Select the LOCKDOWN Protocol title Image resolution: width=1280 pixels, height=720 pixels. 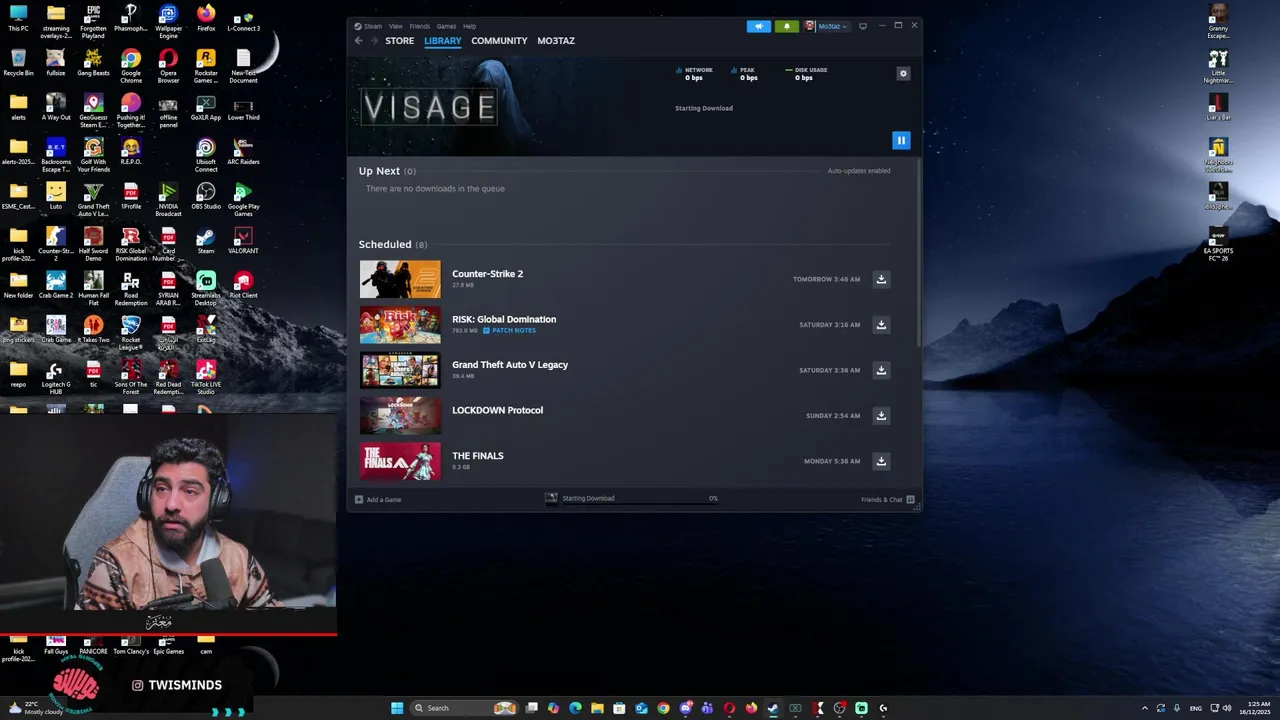[497, 410]
